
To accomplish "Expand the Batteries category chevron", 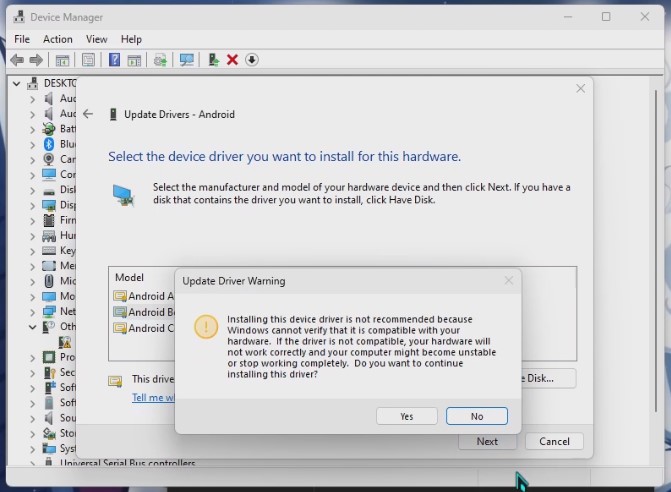I will click(x=32, y=129).
